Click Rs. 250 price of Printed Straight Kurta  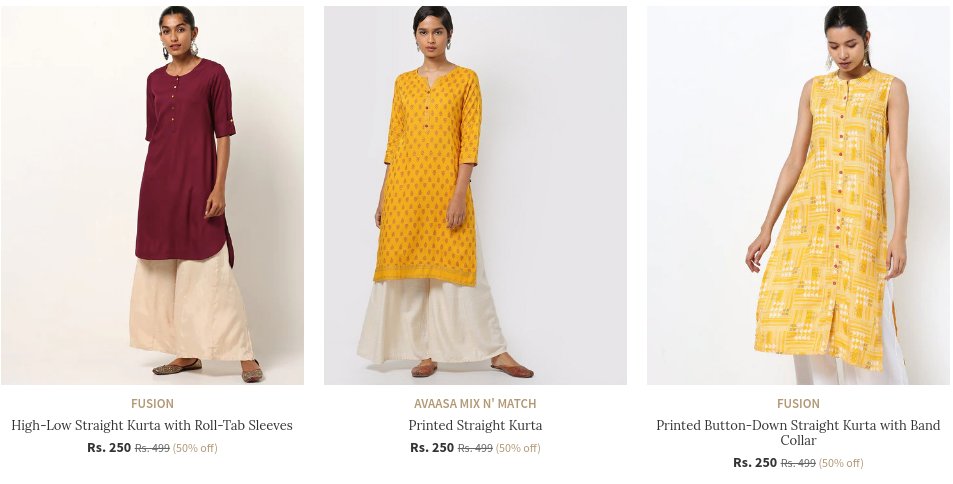coord(432,448)
